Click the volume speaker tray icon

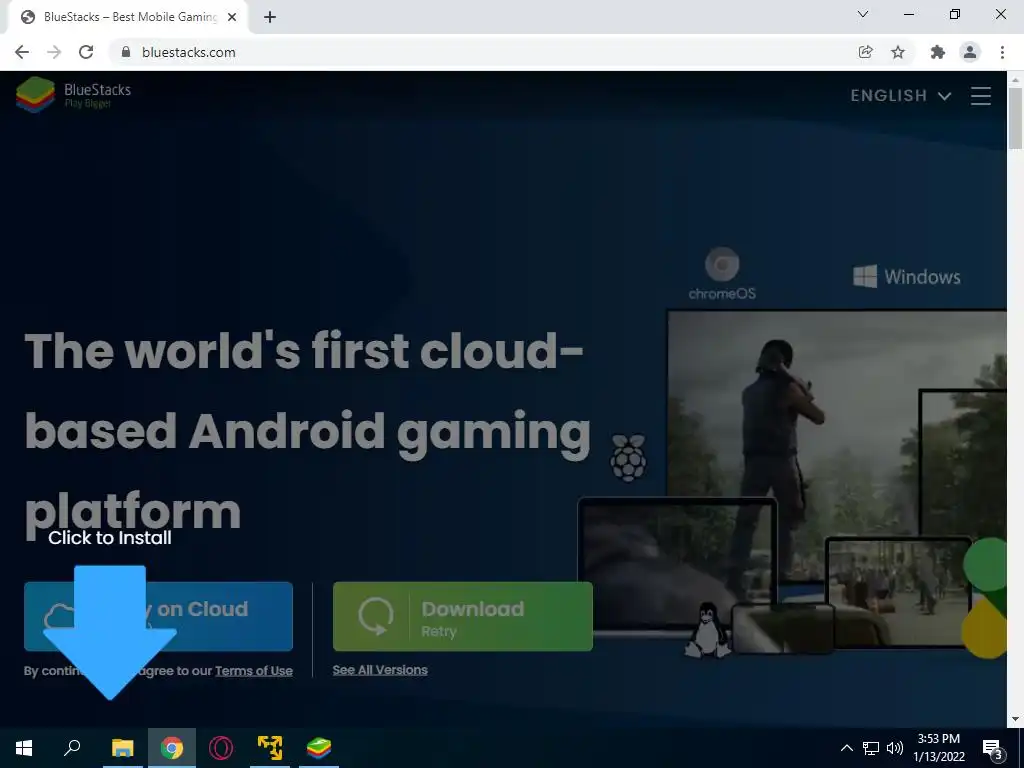point(895,748)
